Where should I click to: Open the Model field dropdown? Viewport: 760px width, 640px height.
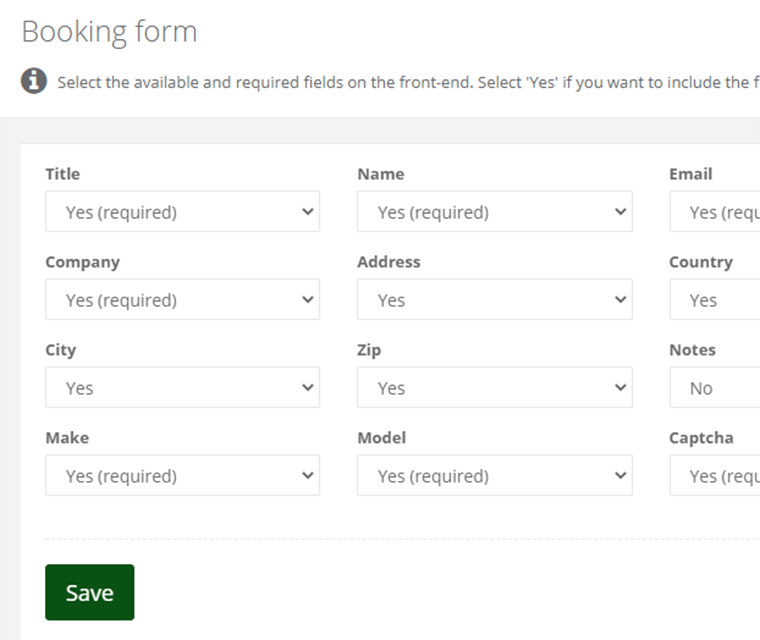[494, 475]
